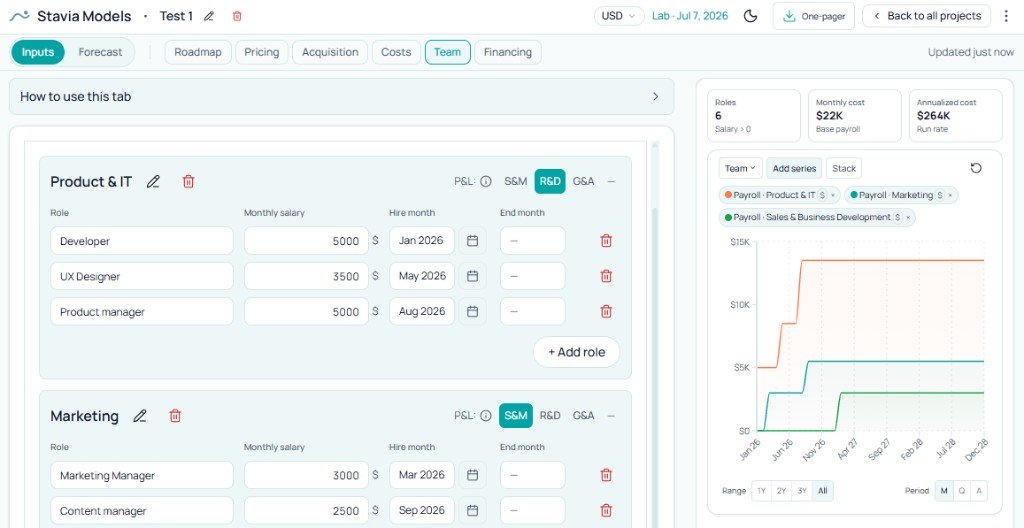
Task: Set chart range to 1Y
Action: [761, 491]
